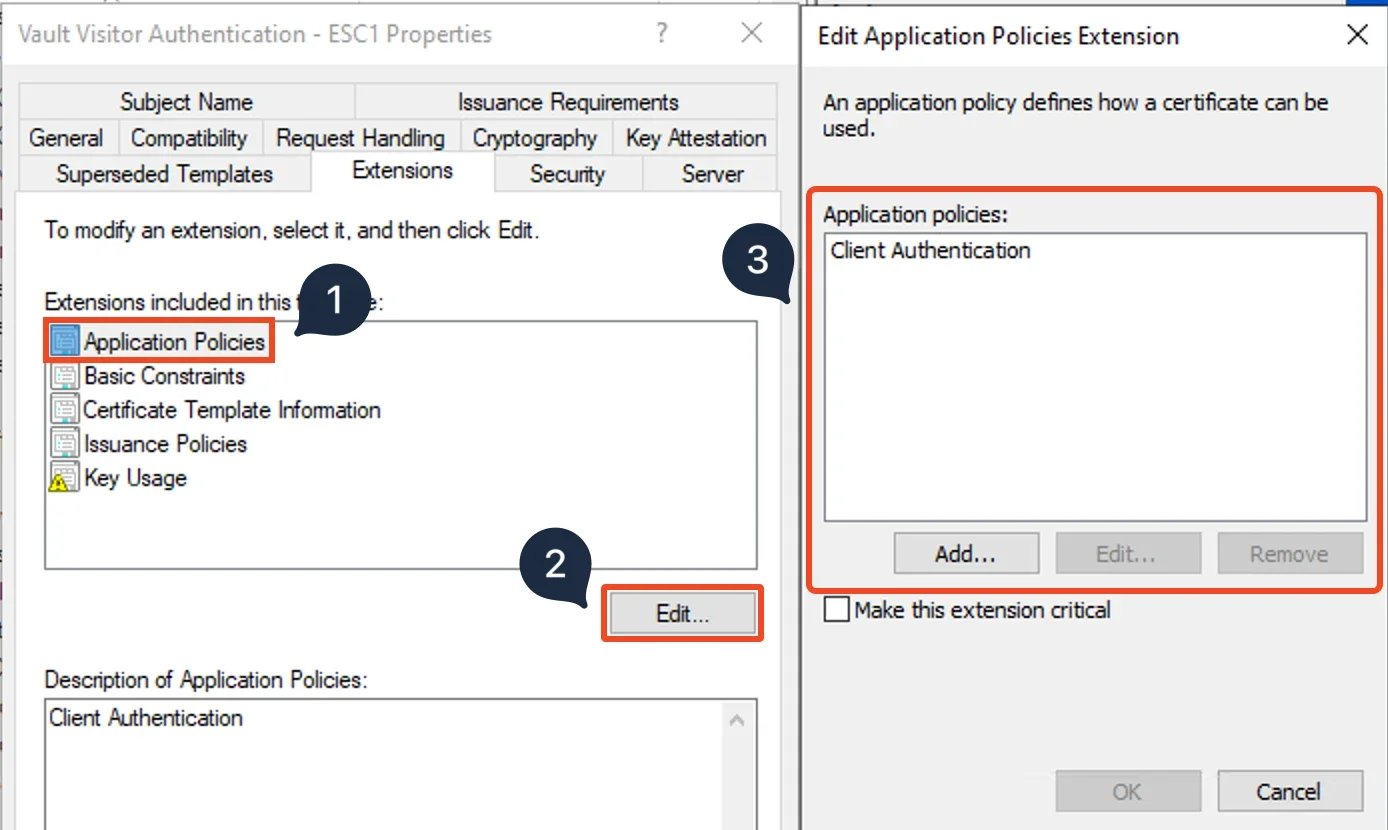Select Certificate Template Information entry
Image resolution: width=1388 pixels, height=830 pixels.
coord(232,410)
